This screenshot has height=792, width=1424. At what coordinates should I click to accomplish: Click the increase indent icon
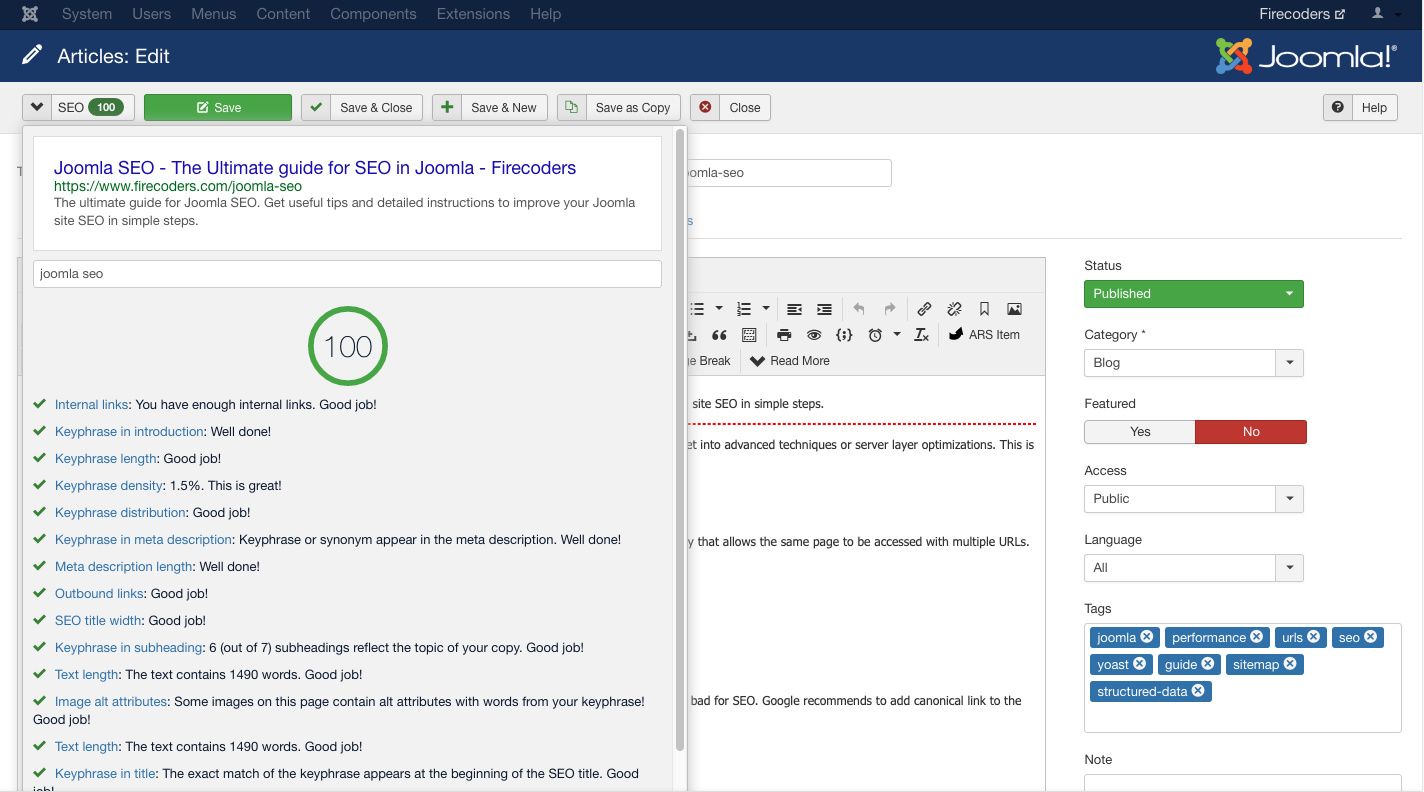(824, 309)
